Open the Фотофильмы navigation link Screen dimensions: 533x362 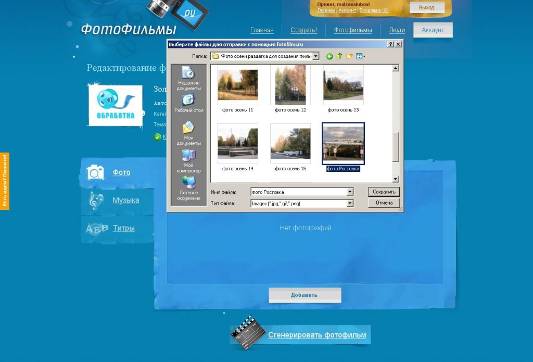coord(353,30)
